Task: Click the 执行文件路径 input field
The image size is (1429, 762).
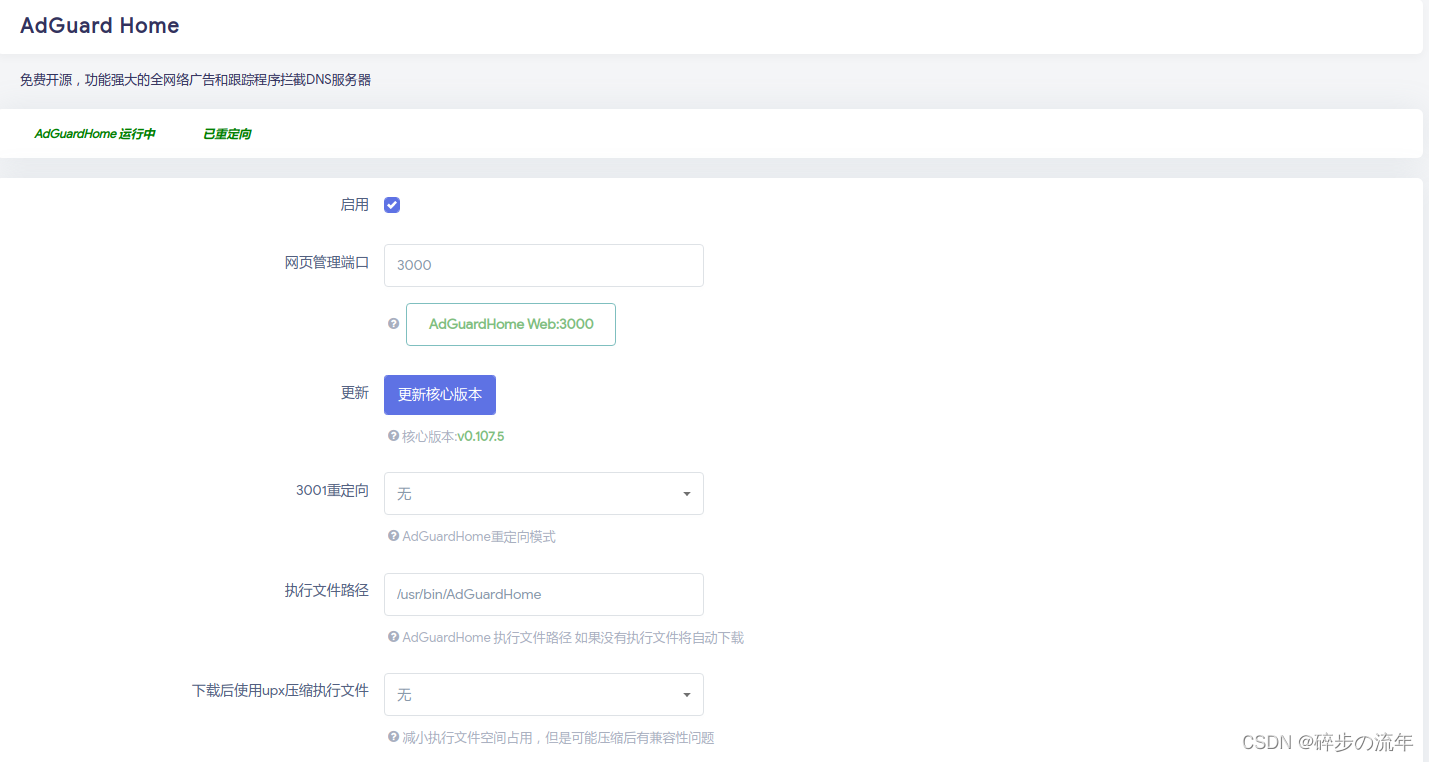Action: click(544, 594)
